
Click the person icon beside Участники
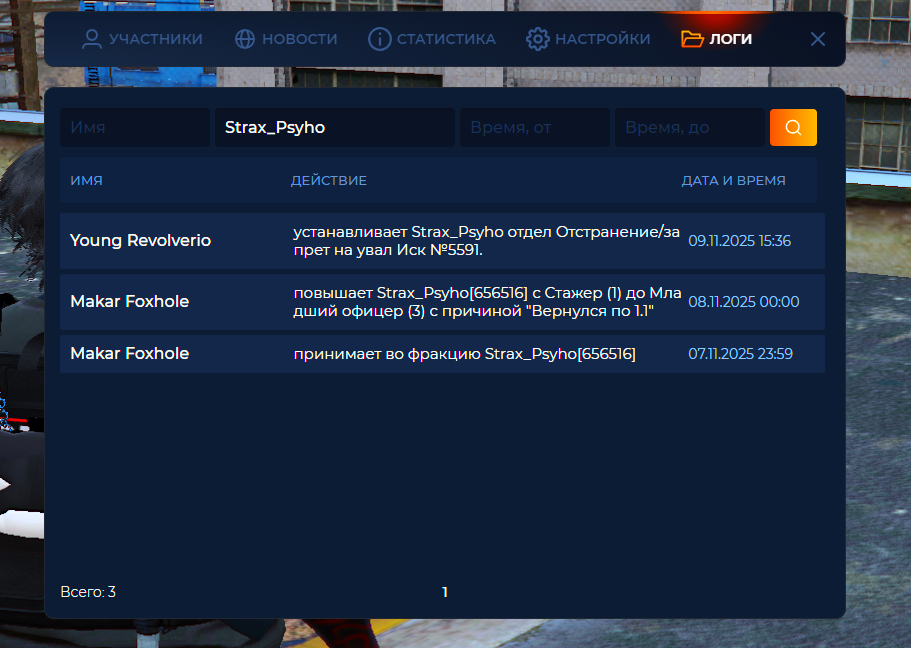pos(92,39)
